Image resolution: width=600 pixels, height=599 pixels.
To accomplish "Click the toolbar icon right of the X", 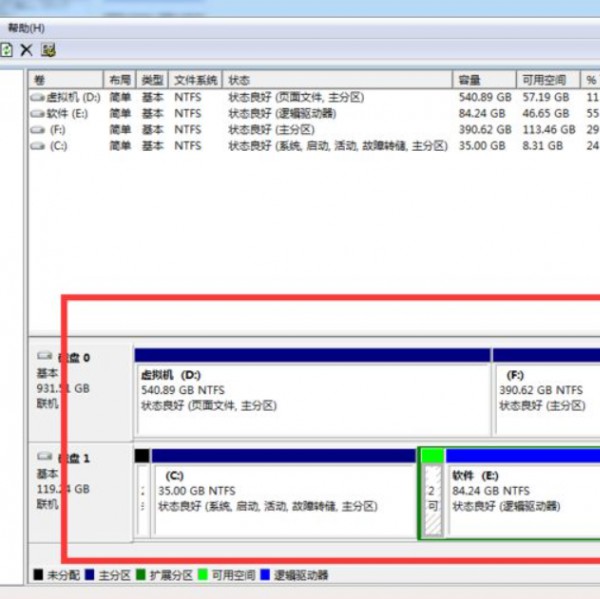I will click(47, 50).
